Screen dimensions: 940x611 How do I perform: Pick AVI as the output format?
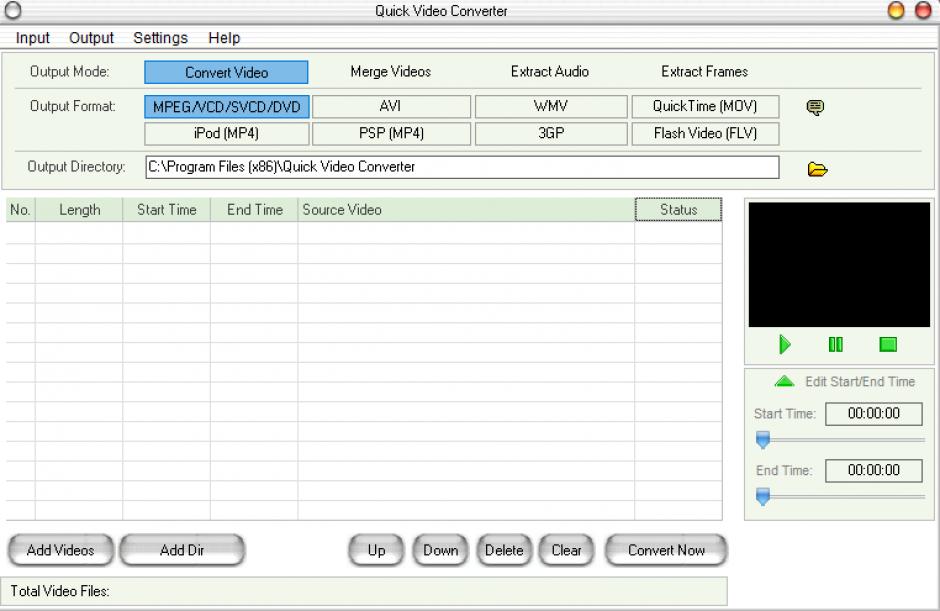[x=391, y=106]
